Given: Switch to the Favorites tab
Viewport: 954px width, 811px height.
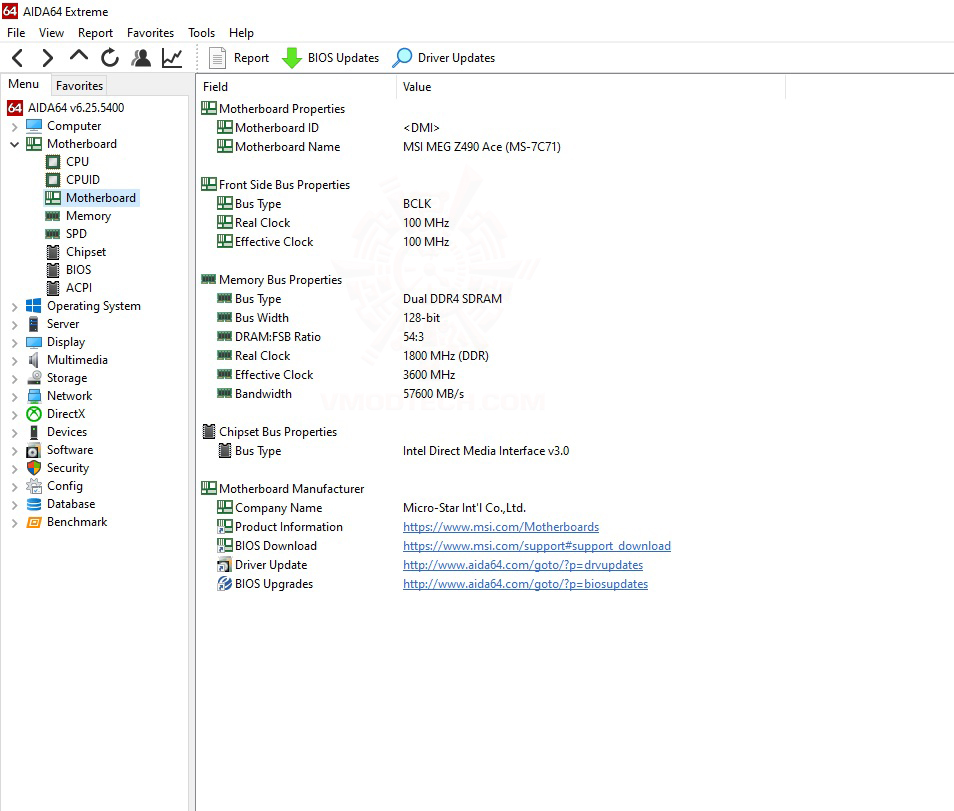Looking at the screenshot, I should click(79, 86).
